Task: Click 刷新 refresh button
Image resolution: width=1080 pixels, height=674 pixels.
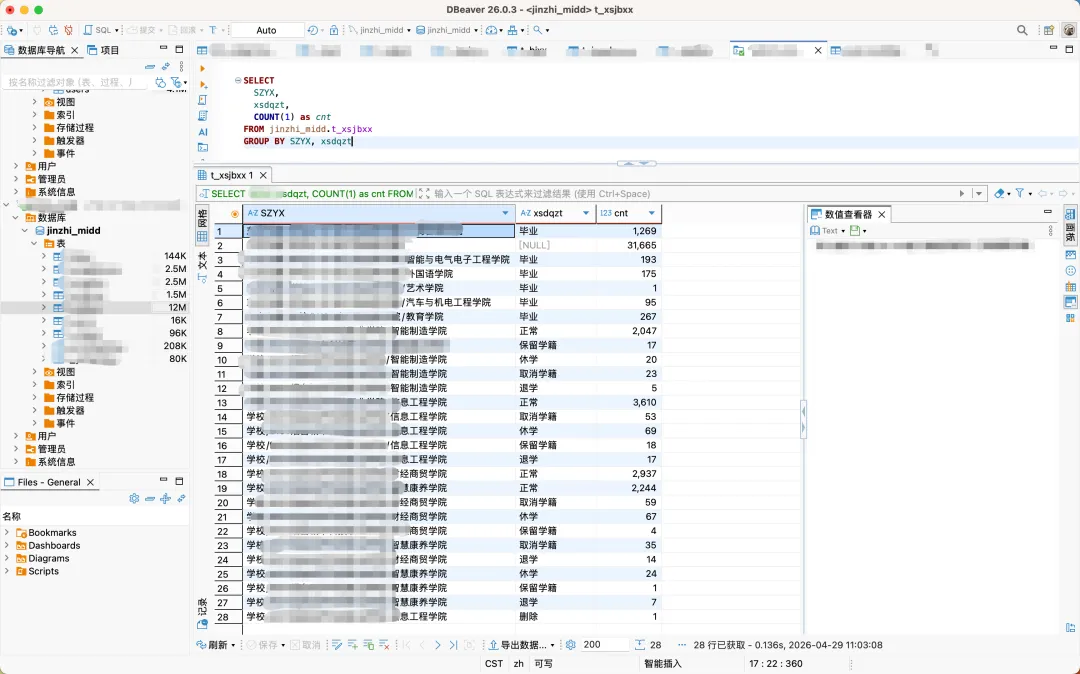Action: coord(213,645)
